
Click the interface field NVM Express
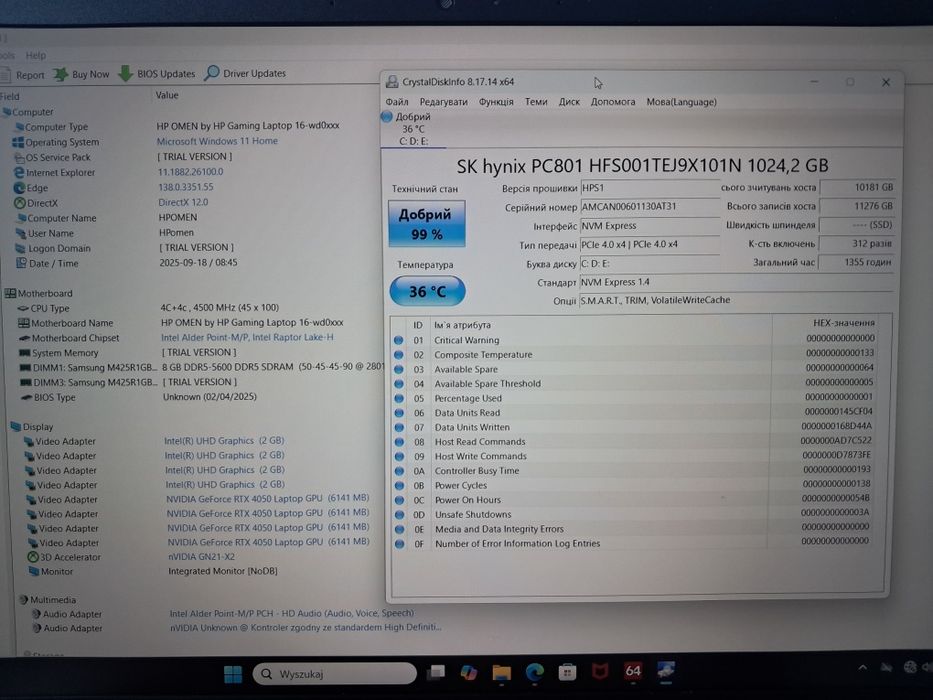click(x=650, y=226)
